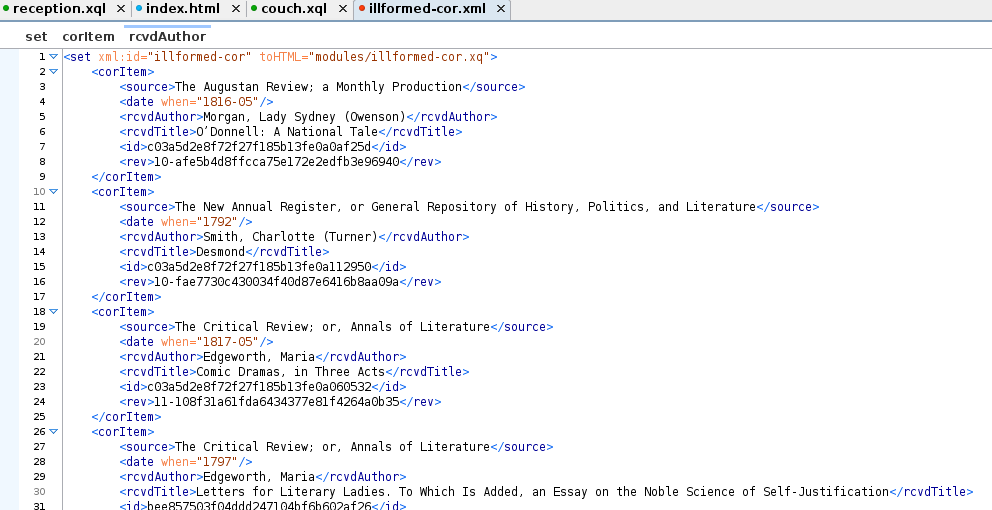992x510 pixels.
Task: Switch to the index.html tab
Action: coord(183,9)
